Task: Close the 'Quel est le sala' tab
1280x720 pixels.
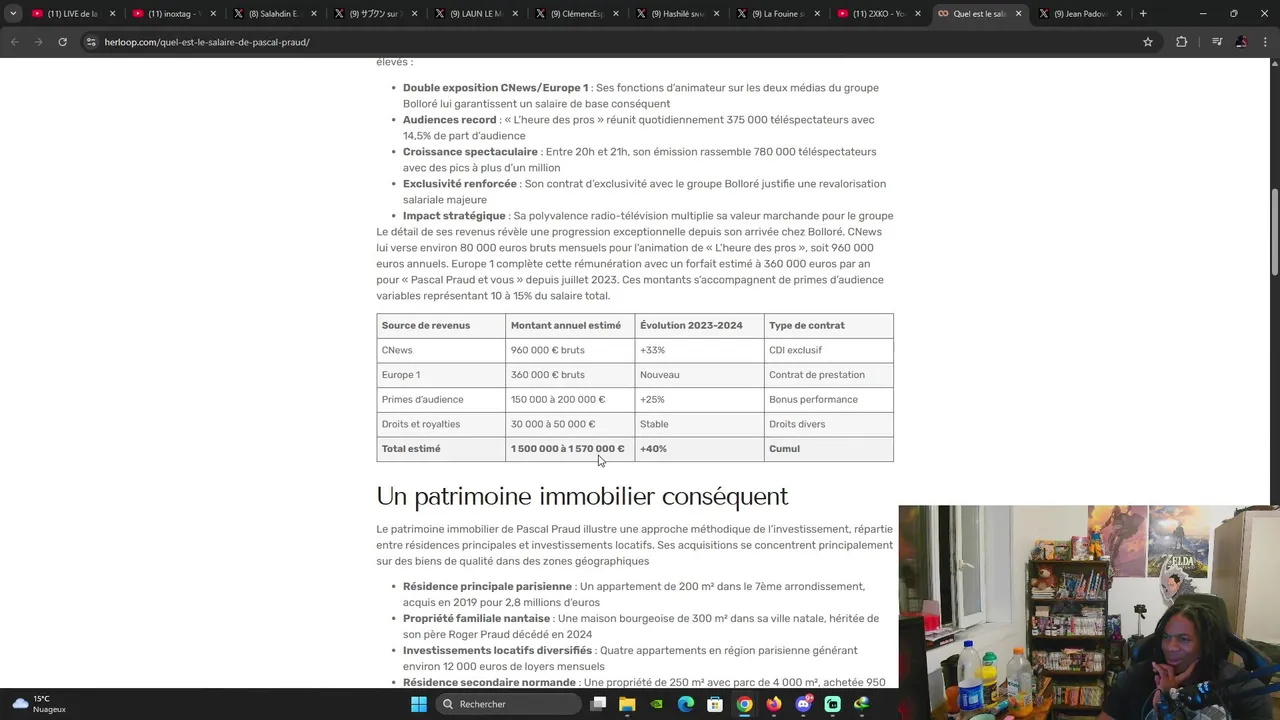Action: [1018, 14]
